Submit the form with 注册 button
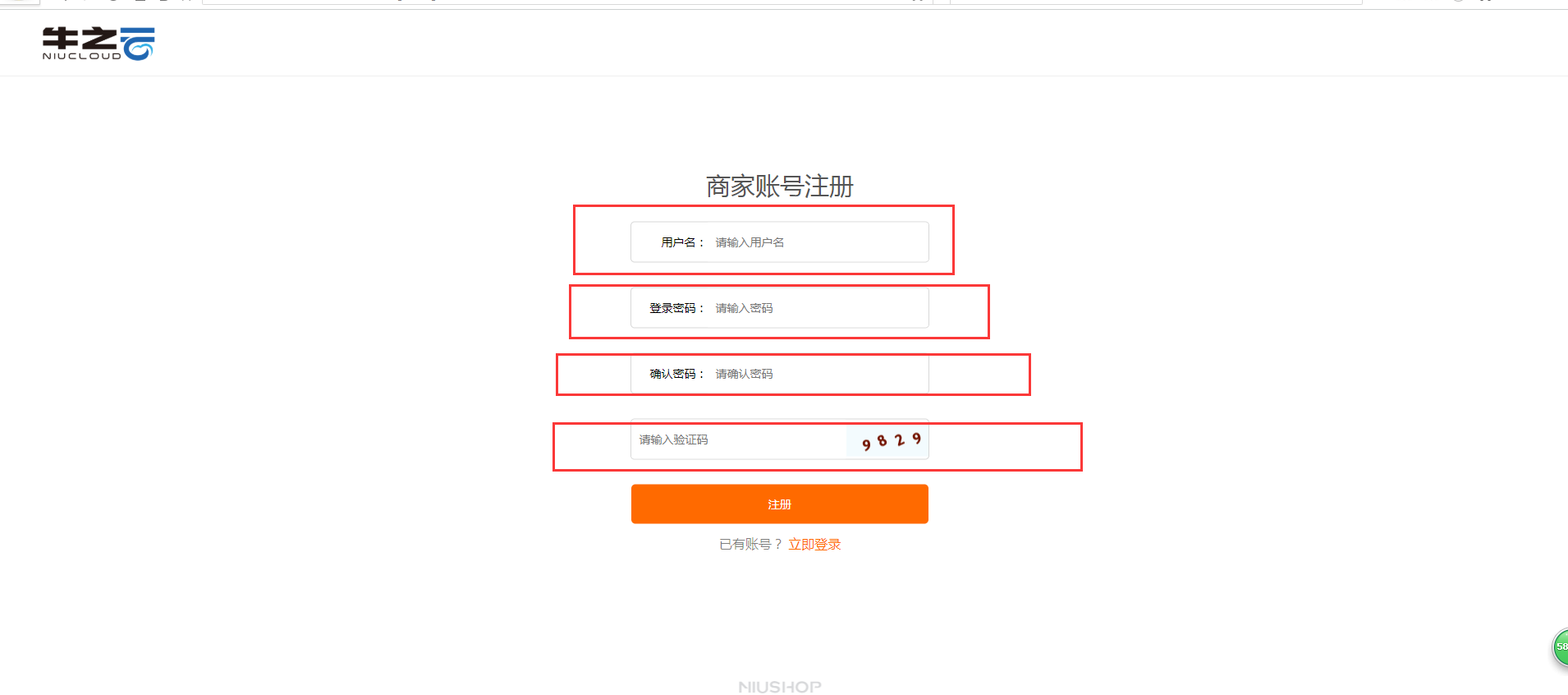 pyautogui.click(x=780, y=504)
